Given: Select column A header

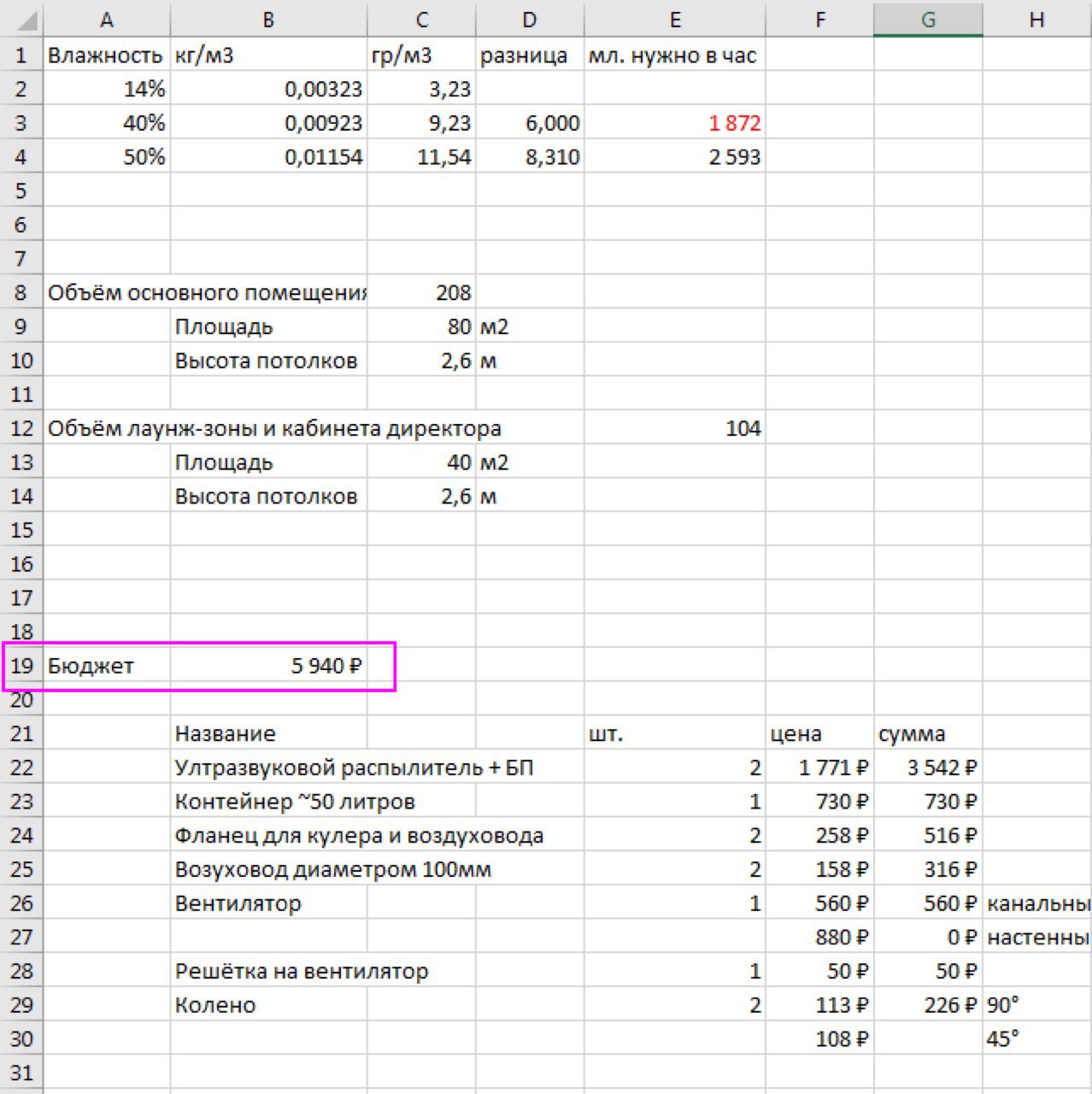Looking at the screenshot, I should click(x=106, y=19).
